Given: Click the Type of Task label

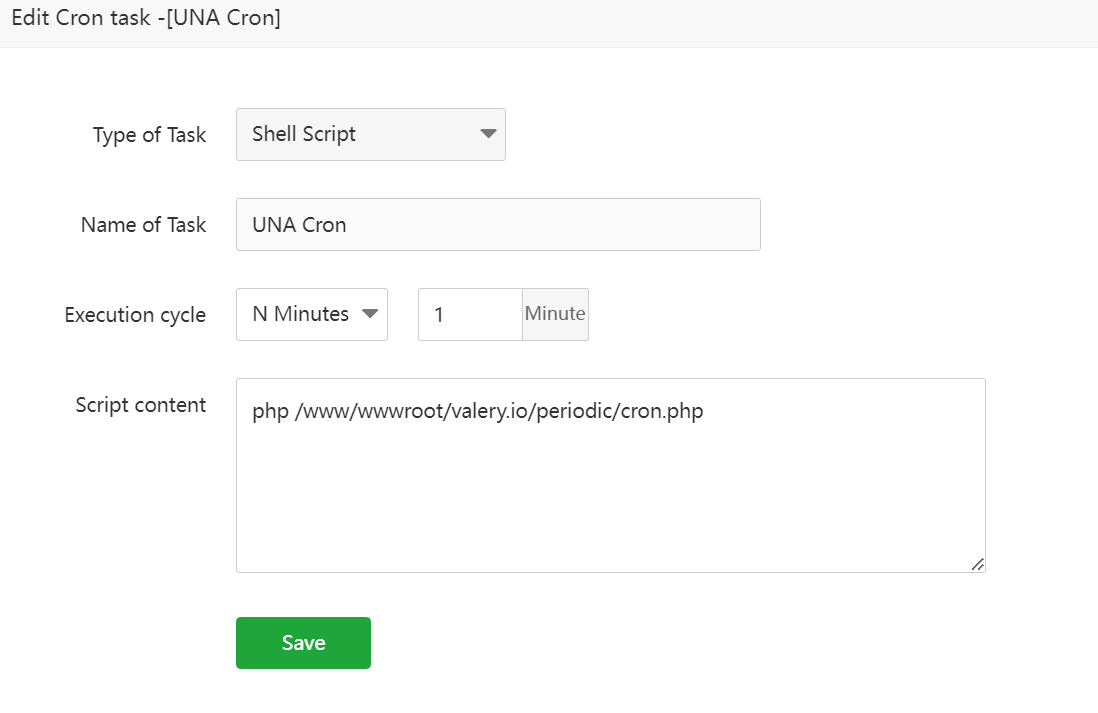Looking at the screenshot, I should click(x=149, y=135).
